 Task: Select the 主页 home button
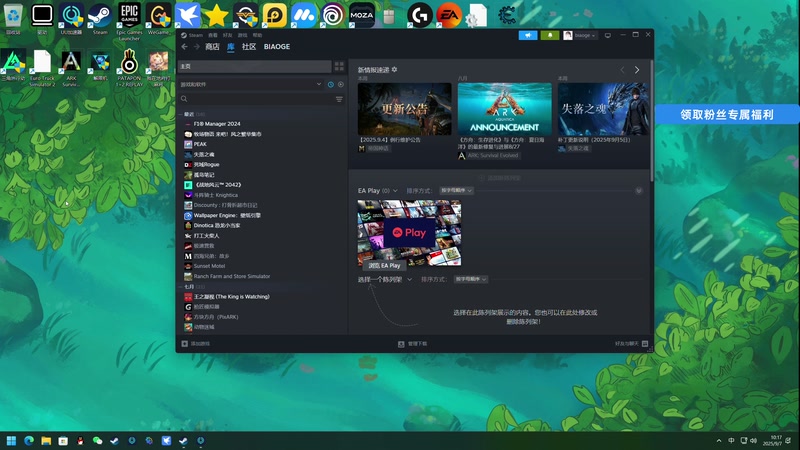pos(255,66)
